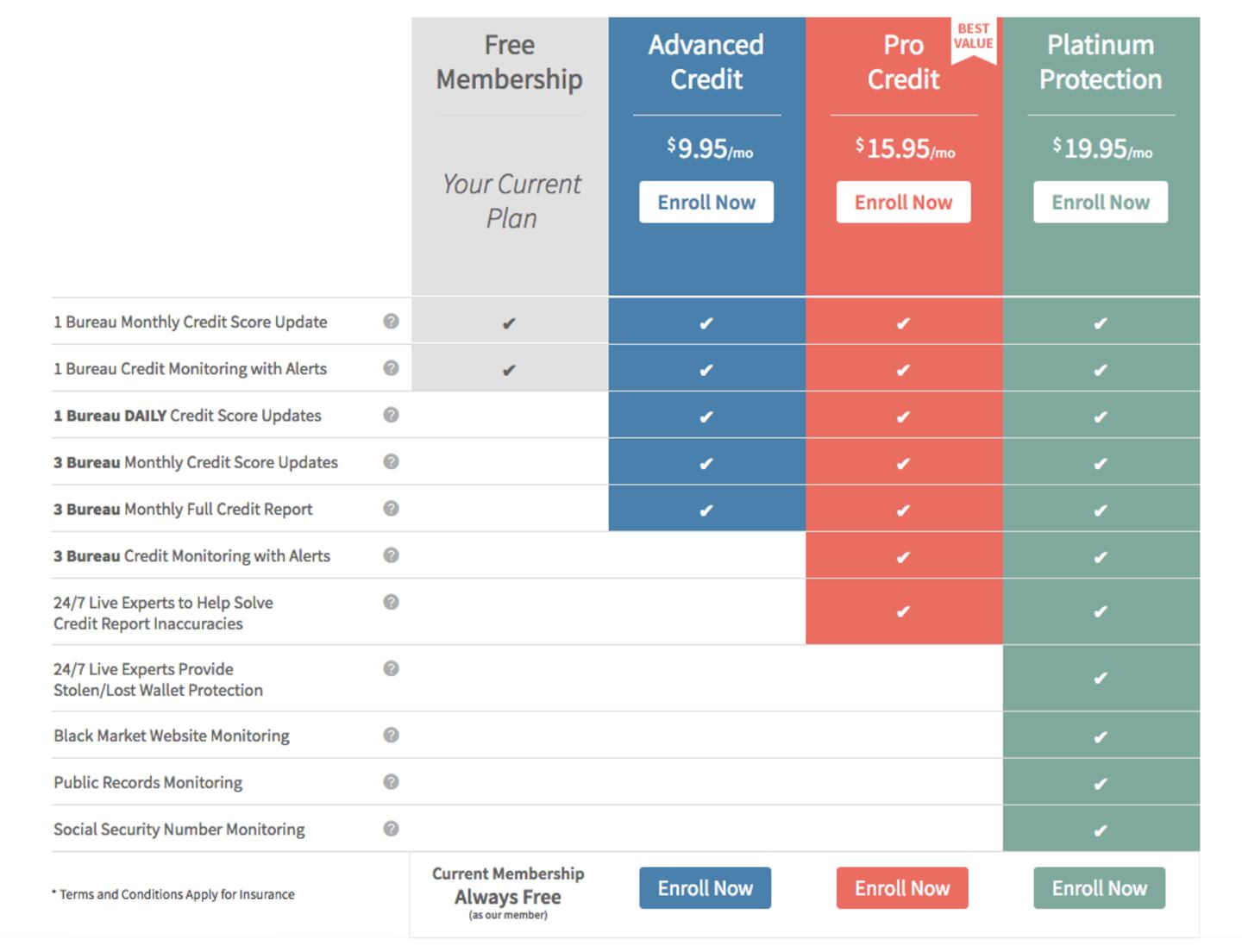Select top Enroll Now for Platinum Protection $19.95
Image resolution: width=1242 pixels, height=952 pixels.
(1100, 202)
